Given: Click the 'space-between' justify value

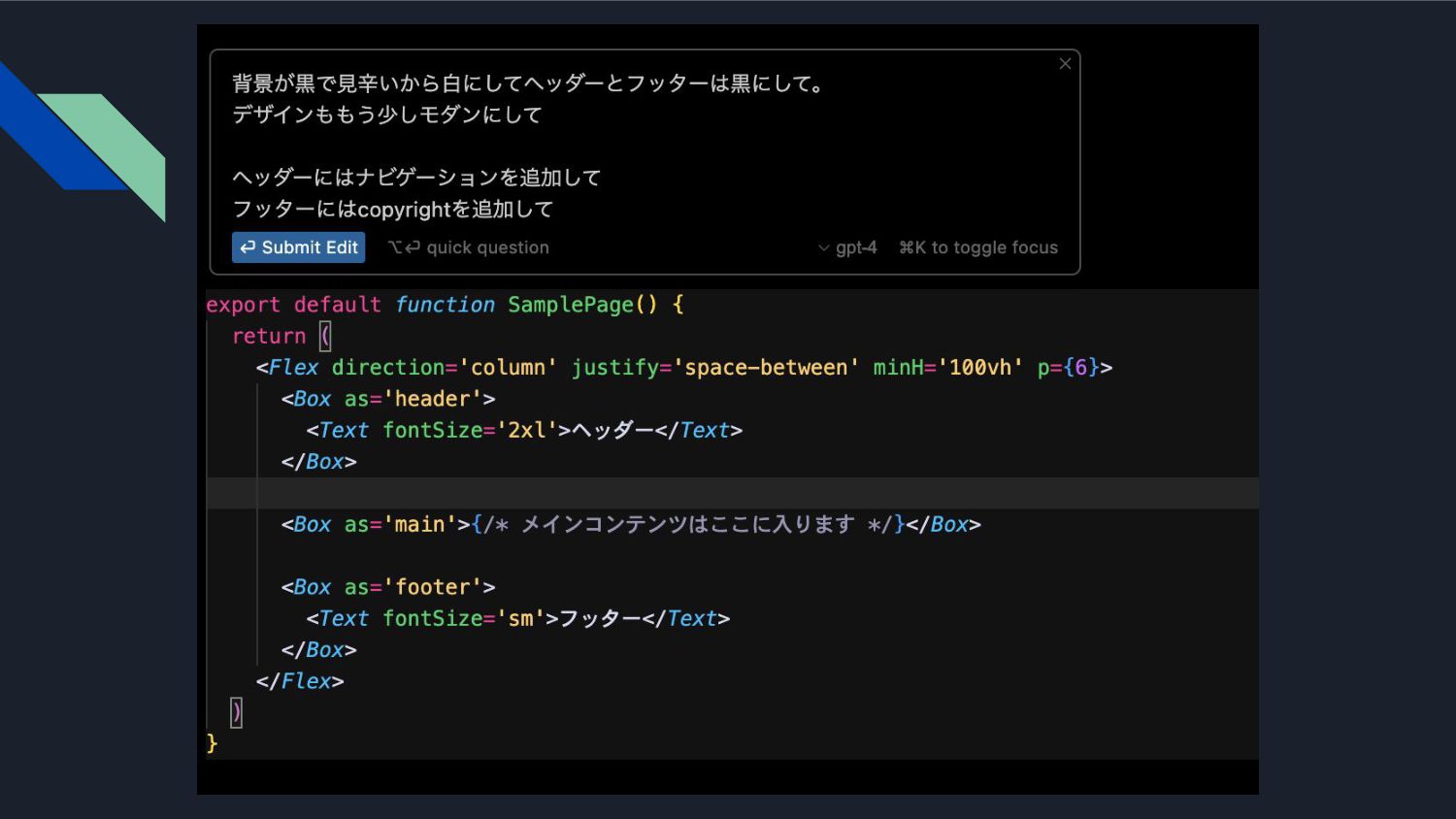Looking at the screenshot, I should pos(766,368).
